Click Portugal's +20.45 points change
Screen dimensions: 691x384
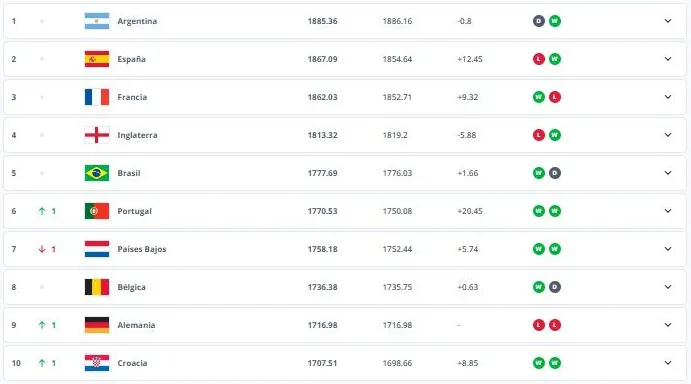tap(470, 211)
